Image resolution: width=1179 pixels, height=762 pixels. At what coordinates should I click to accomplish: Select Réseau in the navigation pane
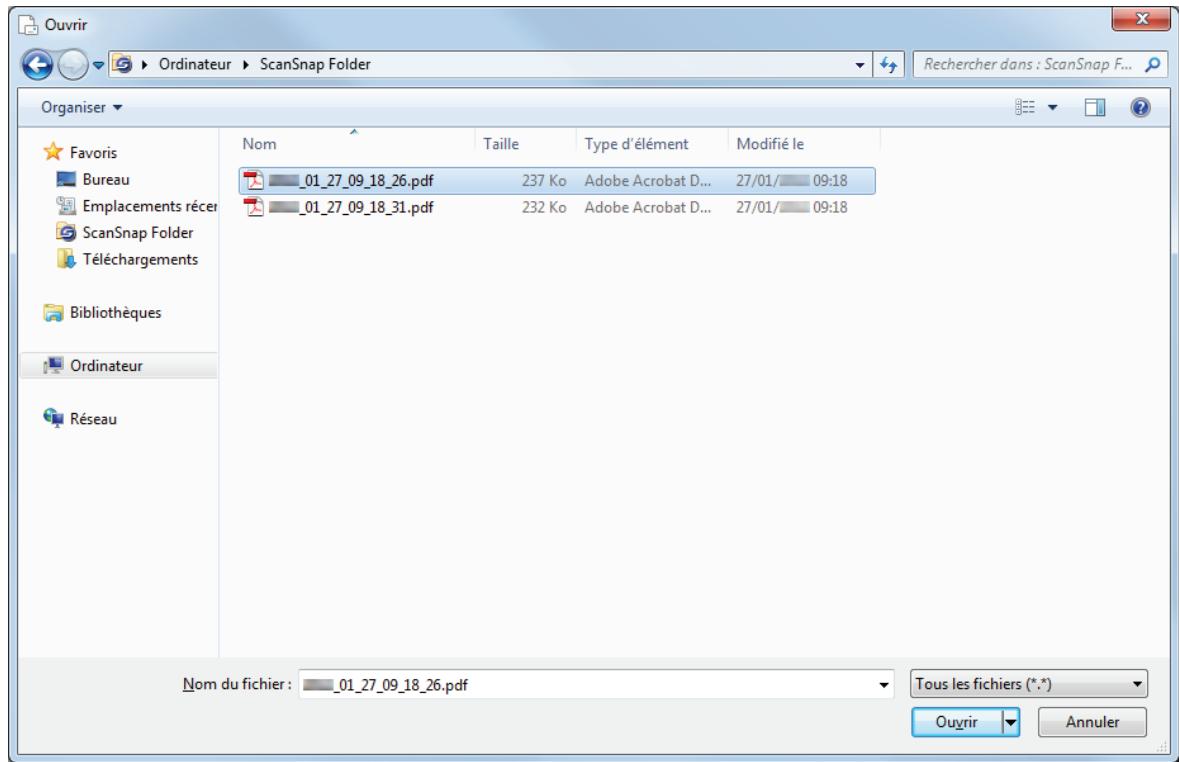tap(80, 418)
